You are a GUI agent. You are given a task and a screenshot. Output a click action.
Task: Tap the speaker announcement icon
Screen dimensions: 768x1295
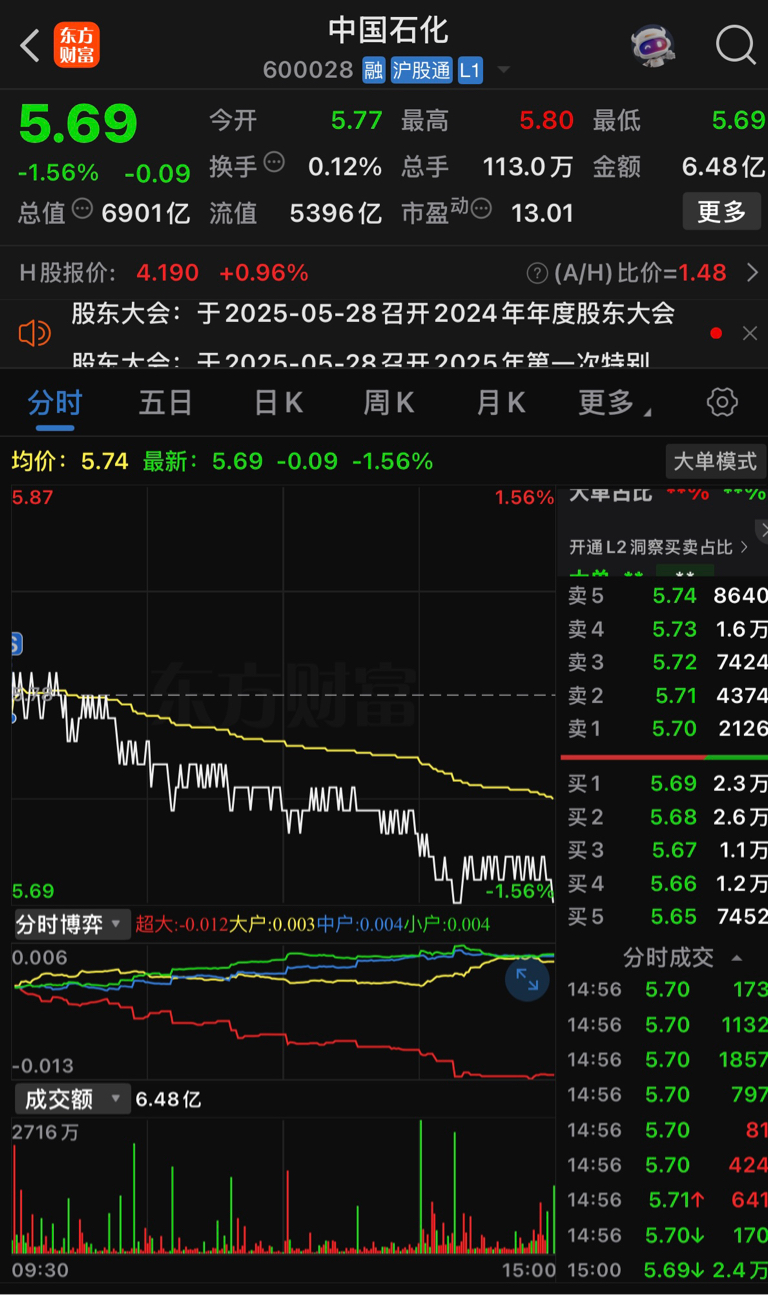tap(34, 333)
